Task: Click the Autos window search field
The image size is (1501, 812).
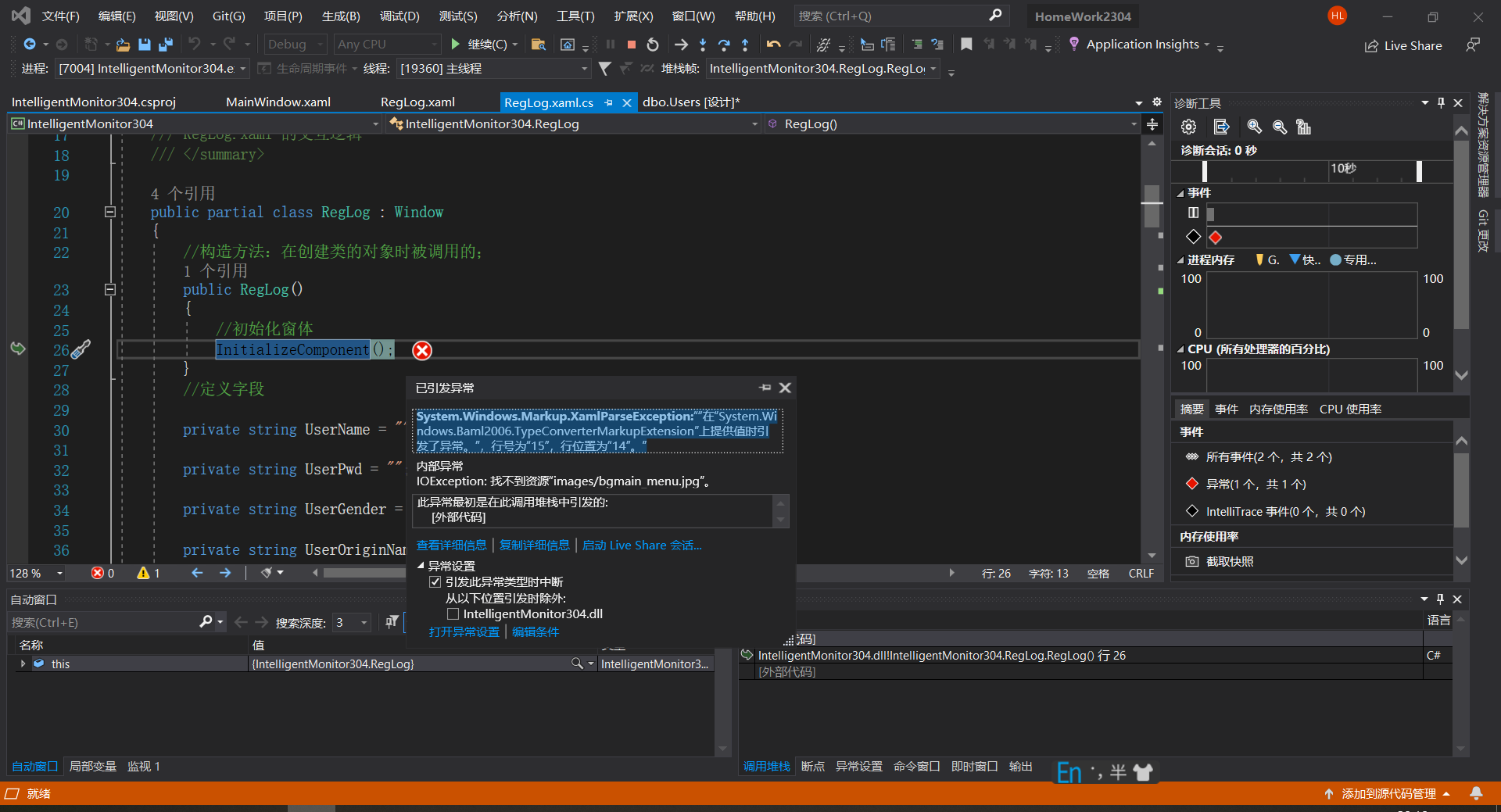Action: [x=103, y=623]
